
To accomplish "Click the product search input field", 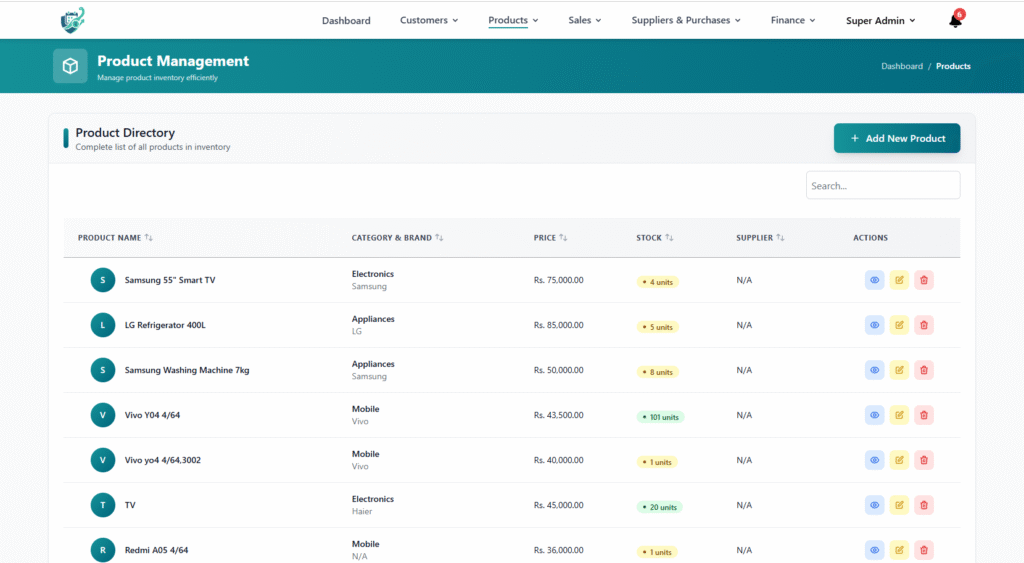I will pos(882,185).
